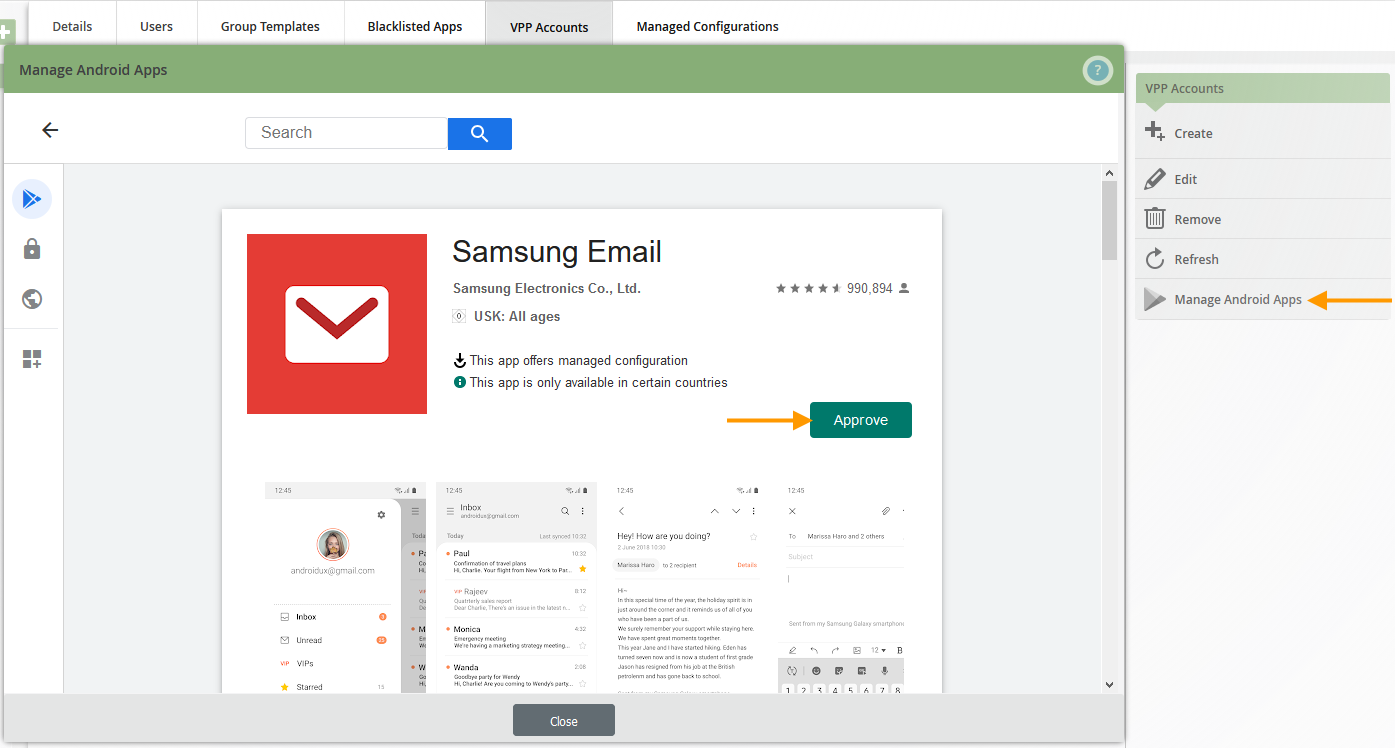This screenshot has height=748, width=1395.
Task: Open the web apps globe icon
Action: click(x=32, y=299)
